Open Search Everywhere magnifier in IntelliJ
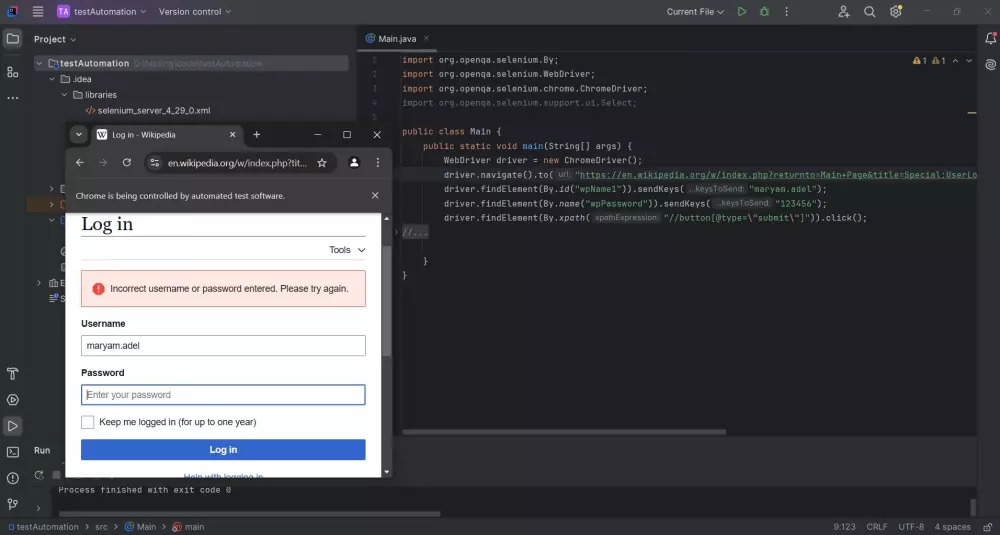The height and width of the screenshot is (535, 1000). tap(869, 11)
